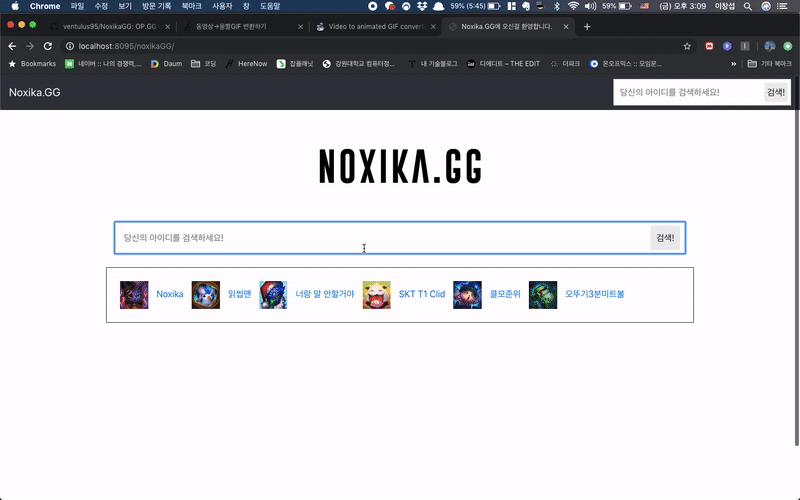This screenshot has width=800, height=500.
Task: Click the navbar 검색! button
Action: click(x=776, y=92)
